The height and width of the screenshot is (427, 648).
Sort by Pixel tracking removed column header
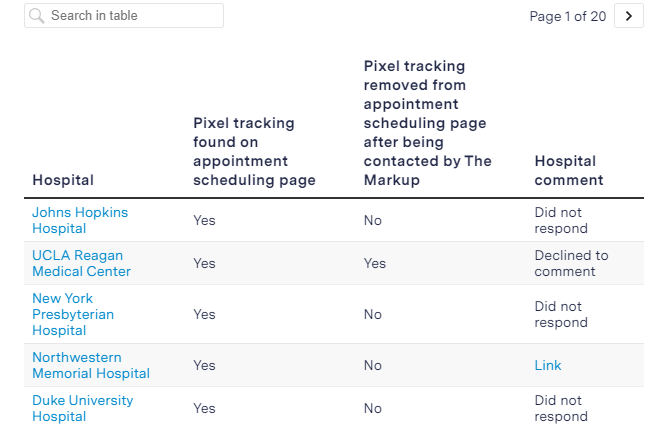click(x=428, y=123)
